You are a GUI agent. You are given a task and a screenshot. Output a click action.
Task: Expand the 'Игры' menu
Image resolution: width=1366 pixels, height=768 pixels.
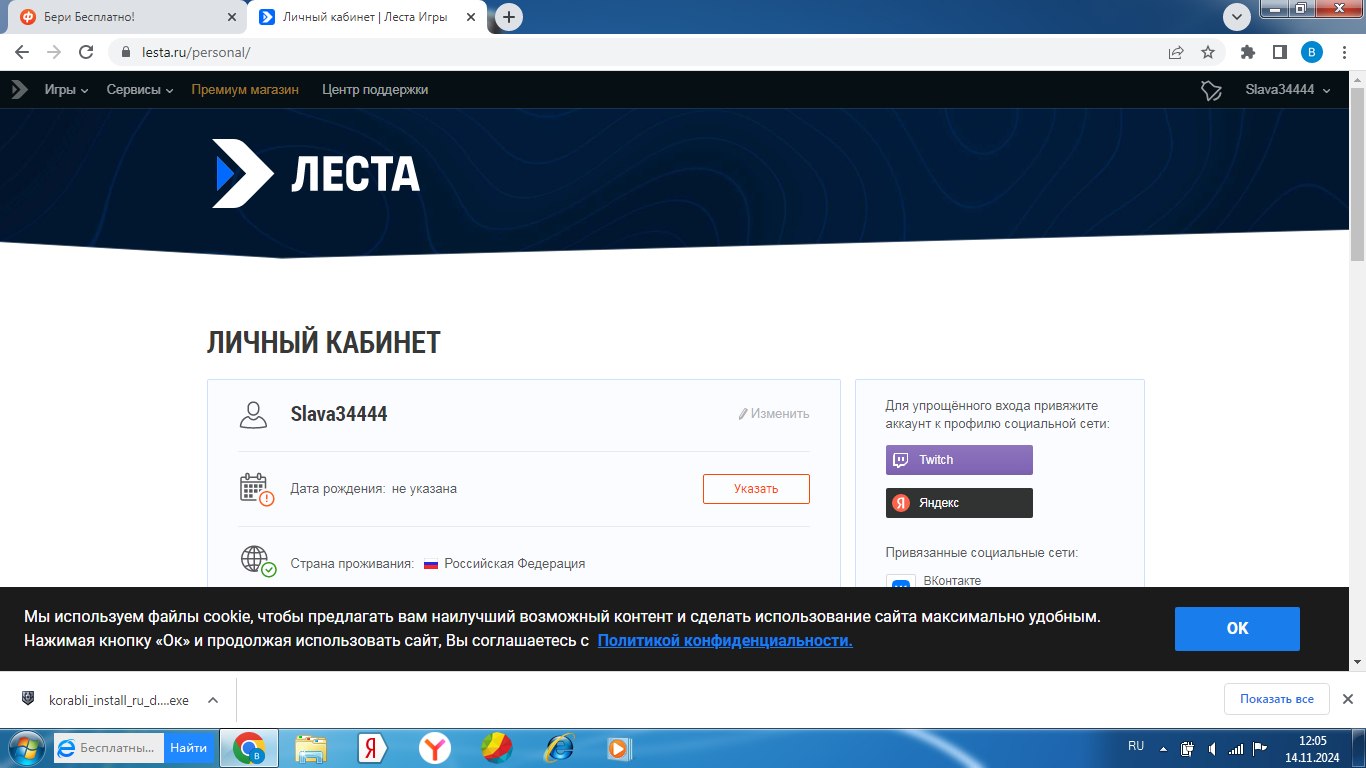(66, 90)
